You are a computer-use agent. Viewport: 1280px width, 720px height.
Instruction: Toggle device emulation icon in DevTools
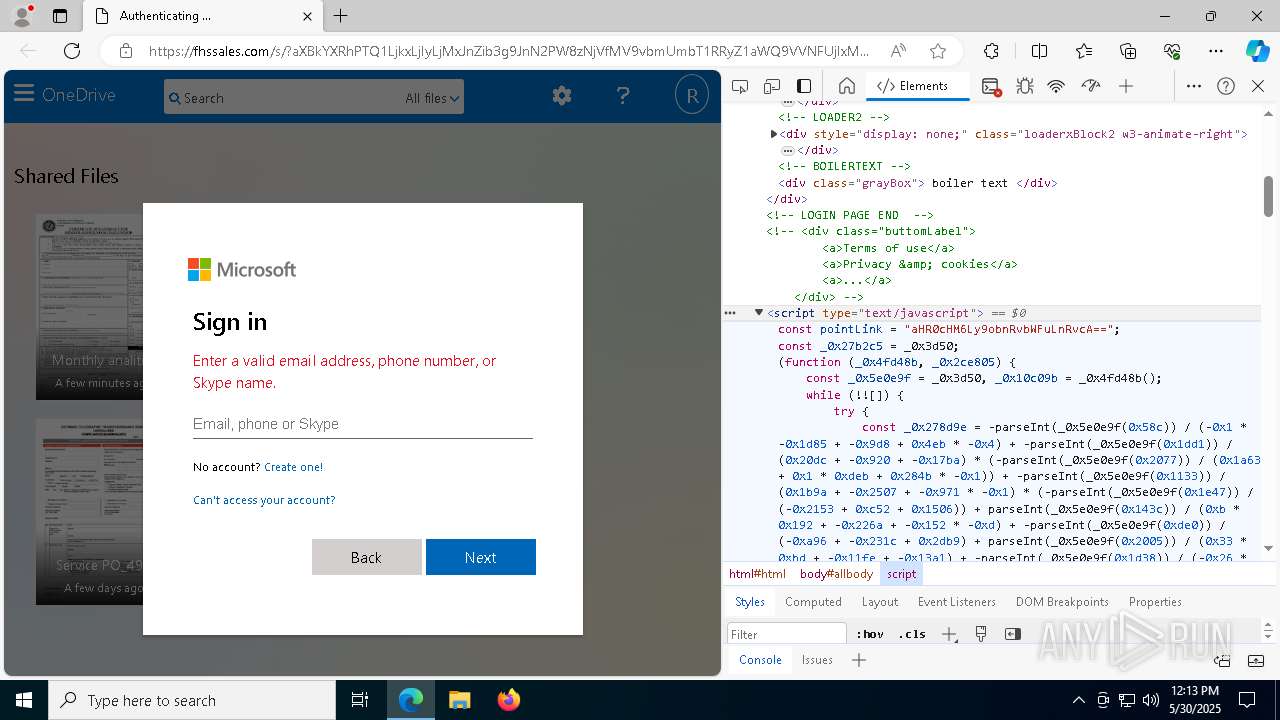(772, 86)
